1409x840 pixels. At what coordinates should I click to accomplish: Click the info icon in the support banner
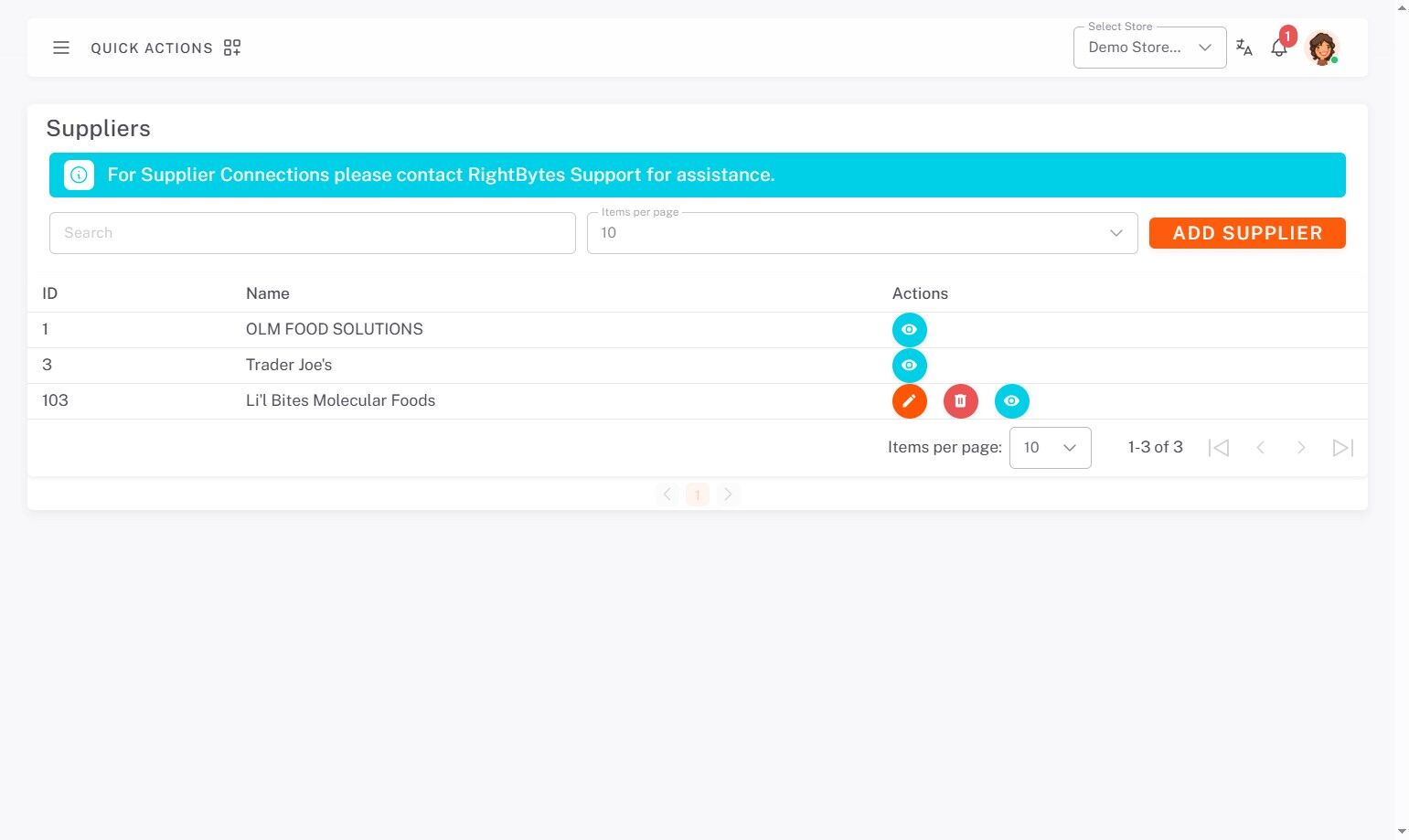(x=80, y=175)
